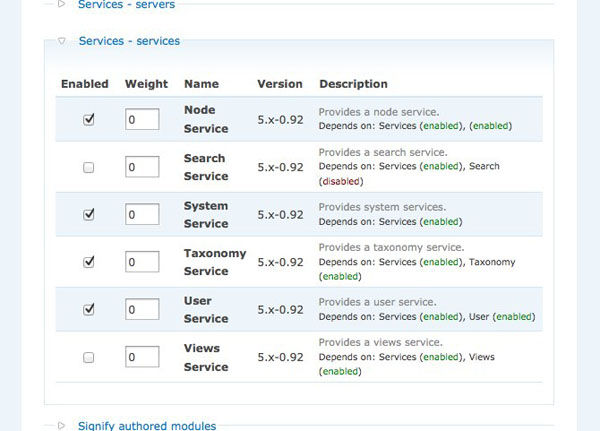The height and width of the screenshot is (431, 600).
Task: Disable the Taxonomy Service checkbox
Action: click(x=89, y=262)
